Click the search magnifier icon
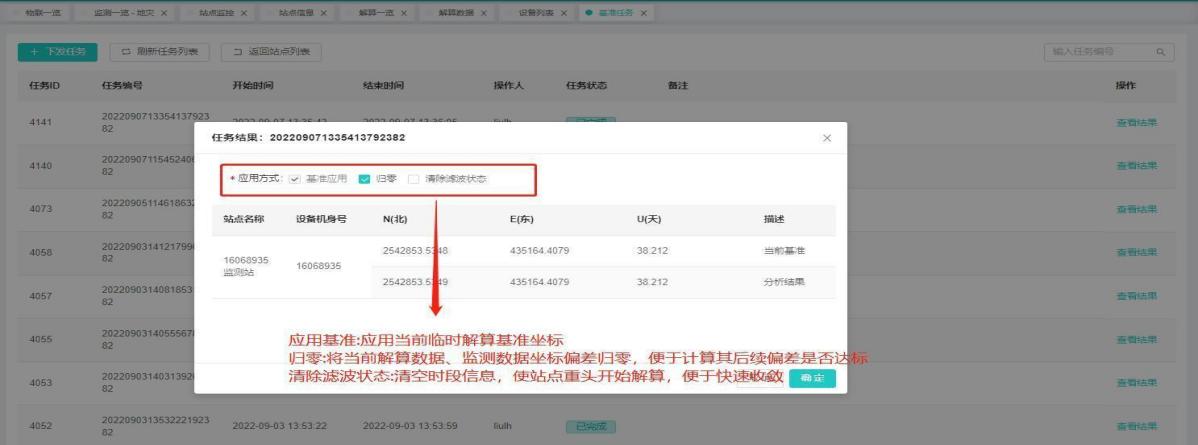1198x445 pixels. pos(1161,51)
